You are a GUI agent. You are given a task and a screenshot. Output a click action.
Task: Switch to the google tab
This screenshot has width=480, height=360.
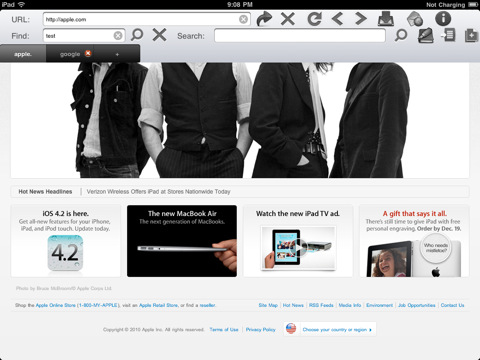[70, 54]
